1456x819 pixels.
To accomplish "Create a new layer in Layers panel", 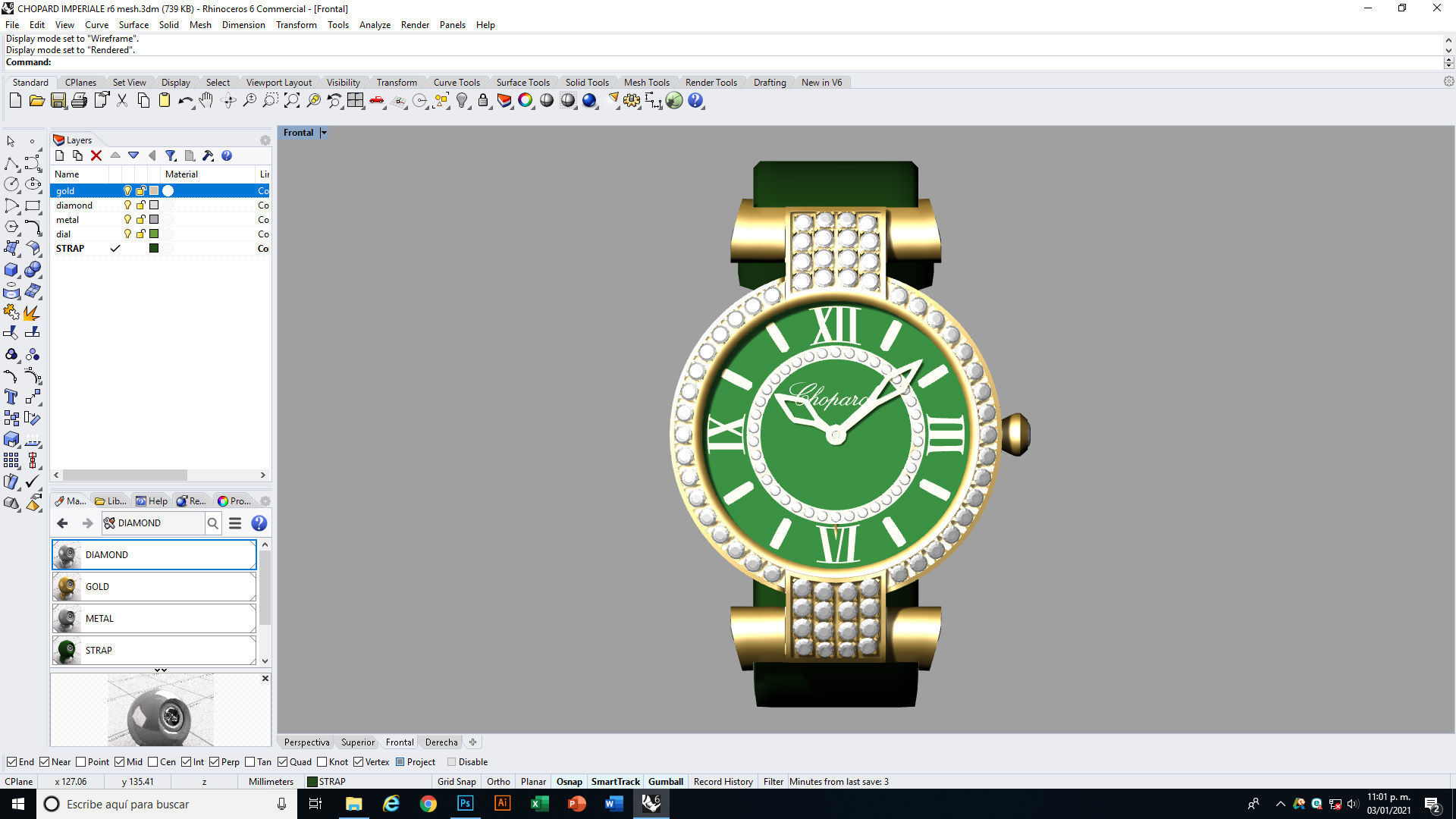I will [x=60, y=155].
